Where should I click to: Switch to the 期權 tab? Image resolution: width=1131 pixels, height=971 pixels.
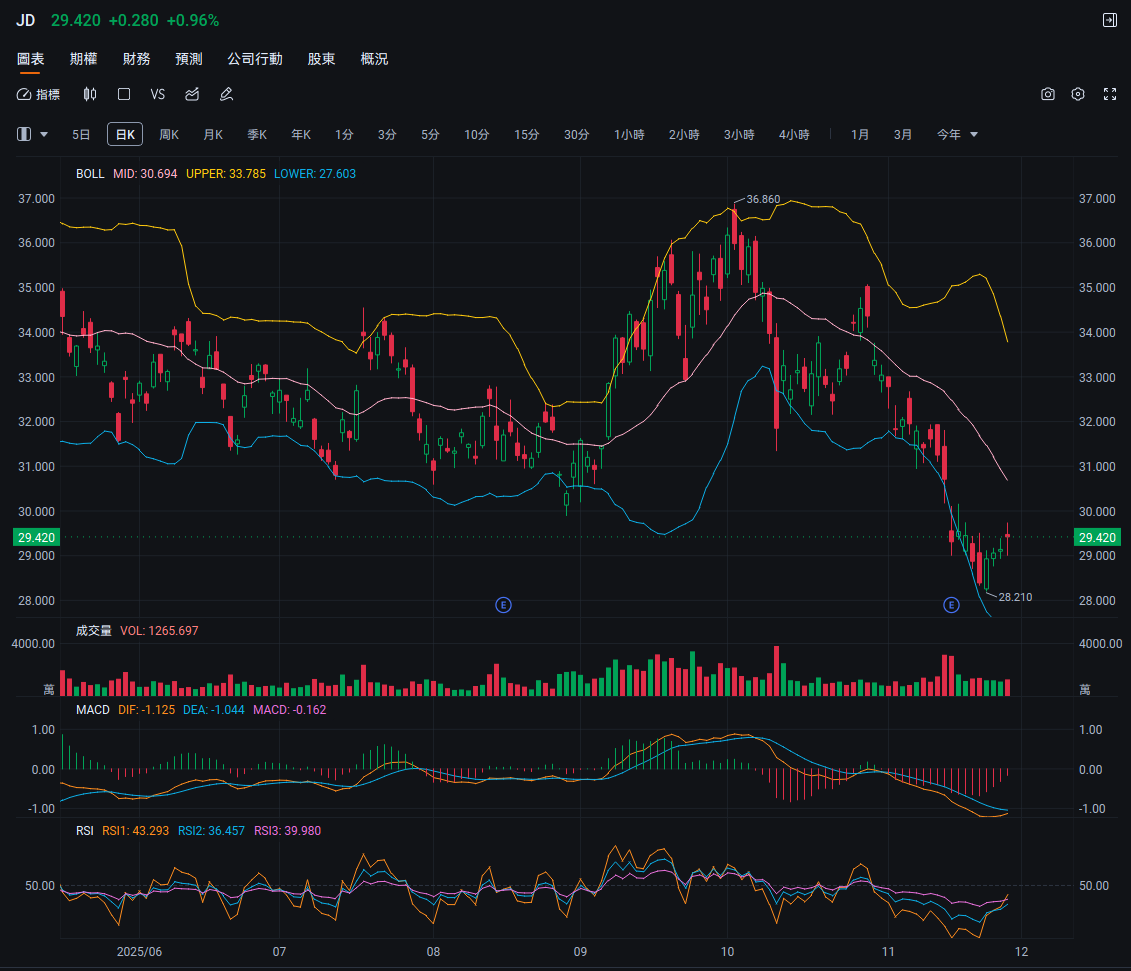(84, 59)
